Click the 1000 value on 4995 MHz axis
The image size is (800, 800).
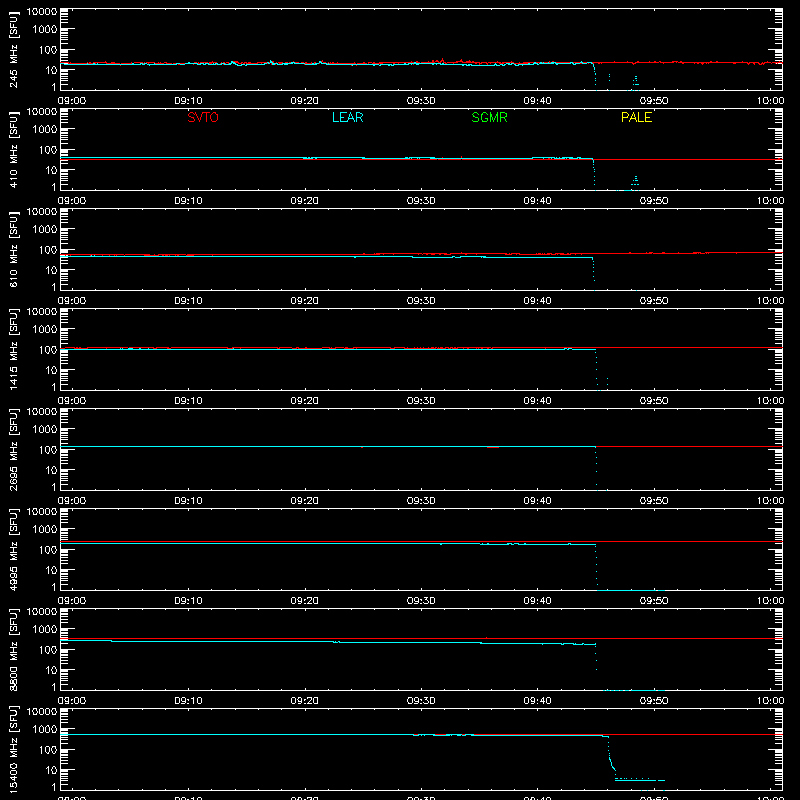tap(45, 530)
